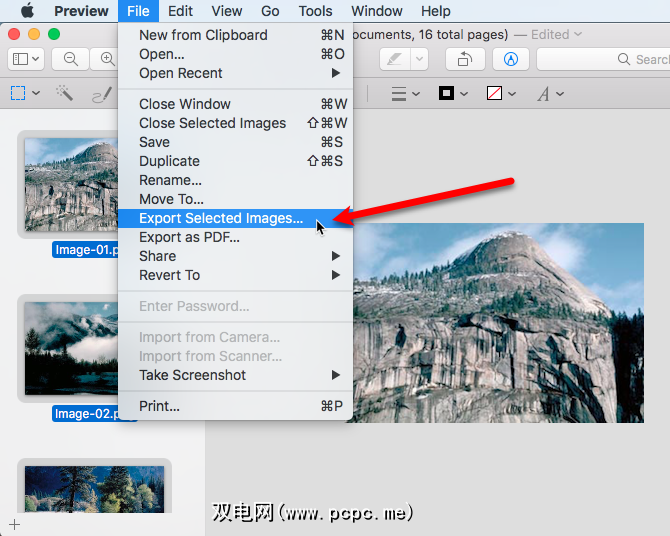Viewport: 670px width, 536px height.
Task: Rotate the image with rotate button
Action: [465, 59]
